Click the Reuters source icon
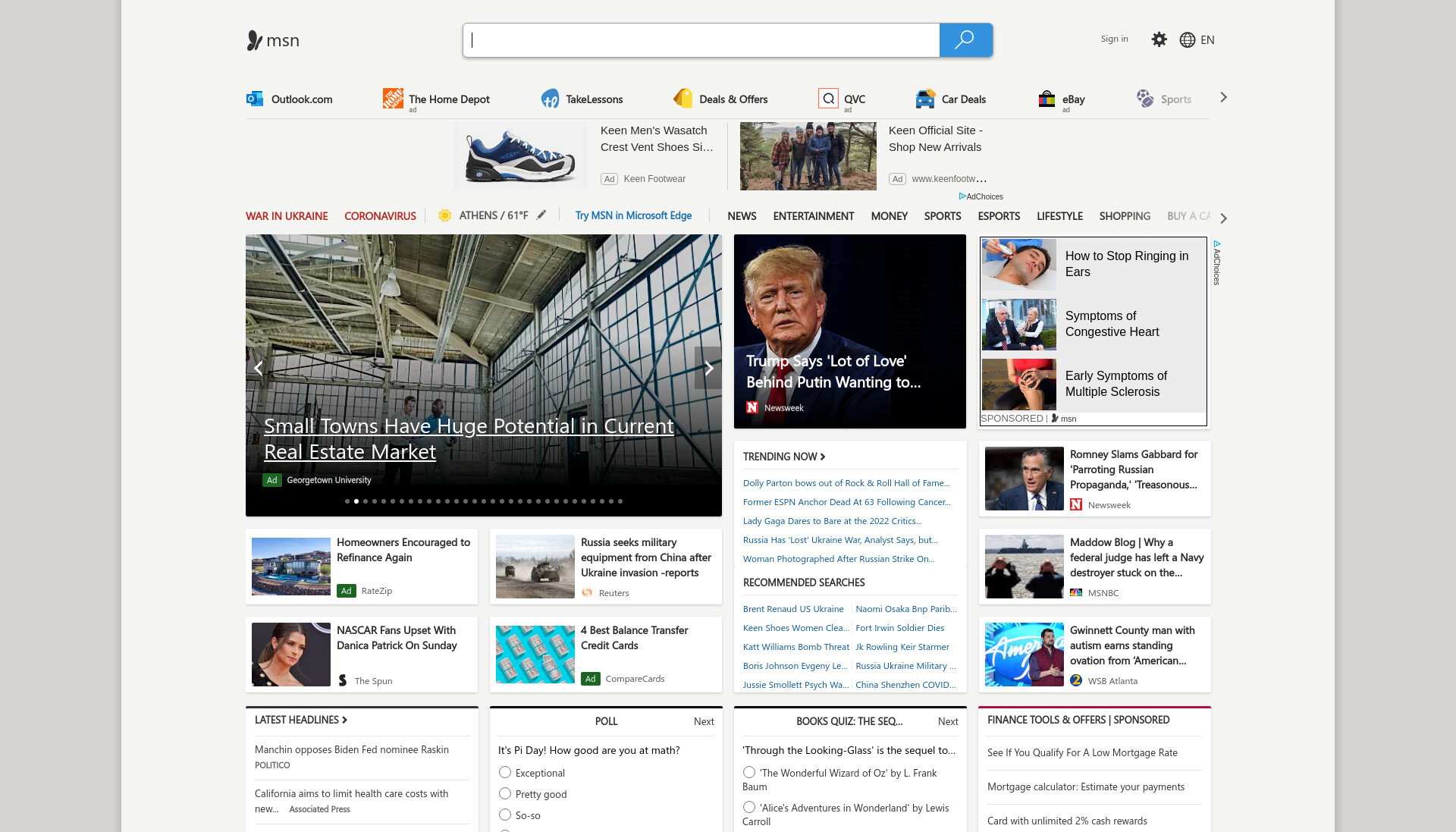The image size is (1456, 832). click(587, 593)
